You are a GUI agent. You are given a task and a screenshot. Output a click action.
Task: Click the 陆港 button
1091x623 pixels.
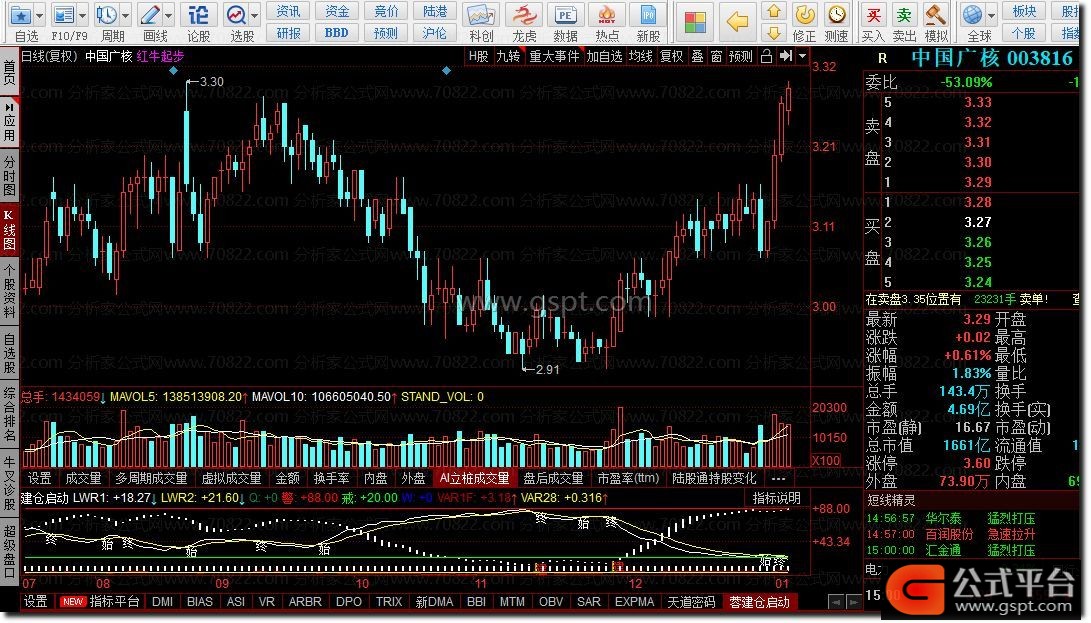coord(435,11)
